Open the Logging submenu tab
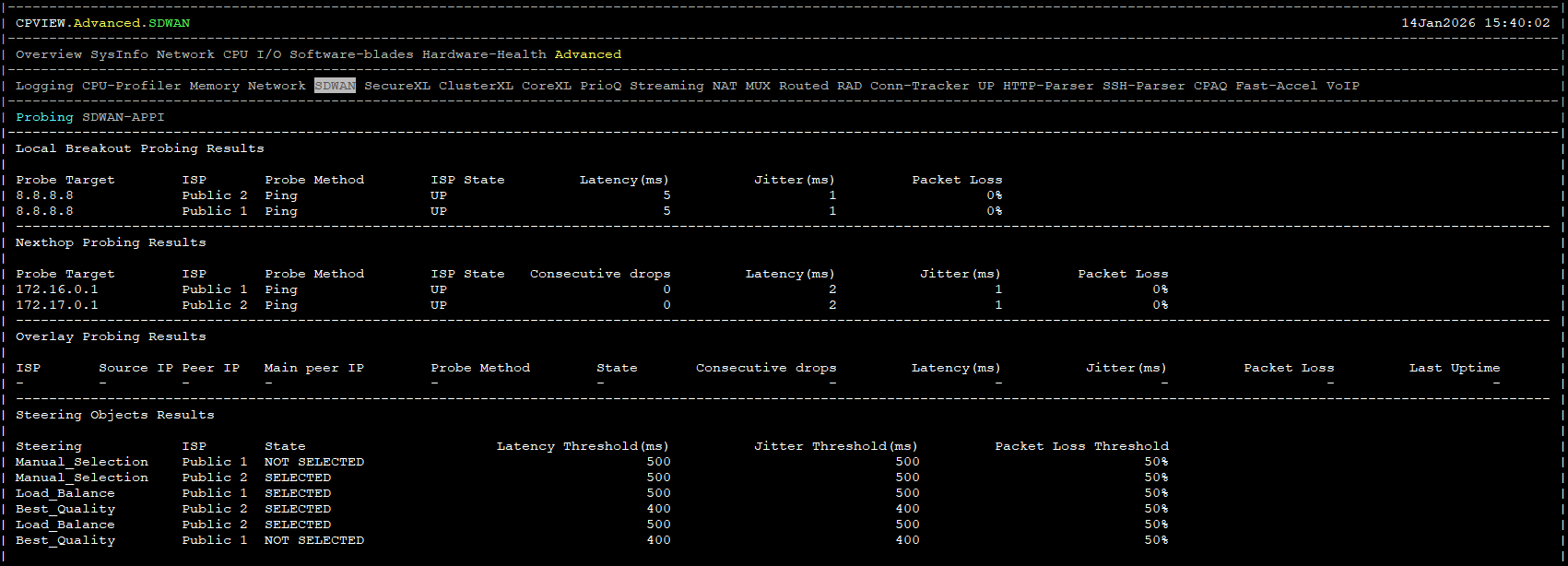This screenshot has width=1568, height=566. point(44,86)
